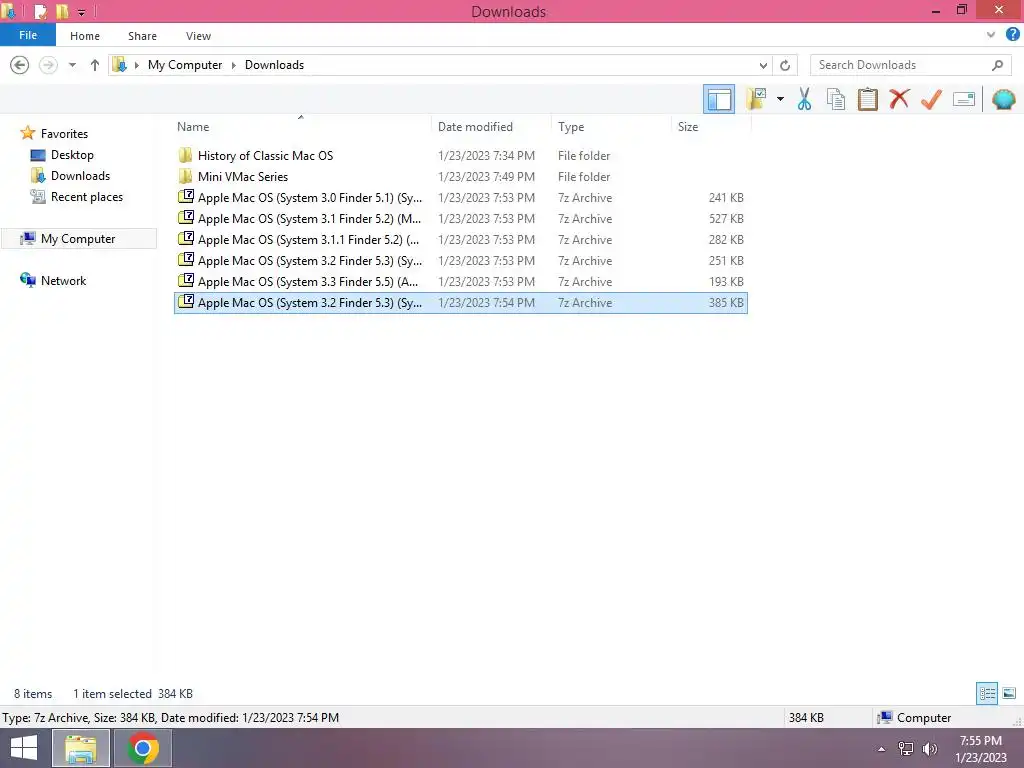Select the History of Classic Mac OS folder
1024x768 pixels.
tap(460, 155)
